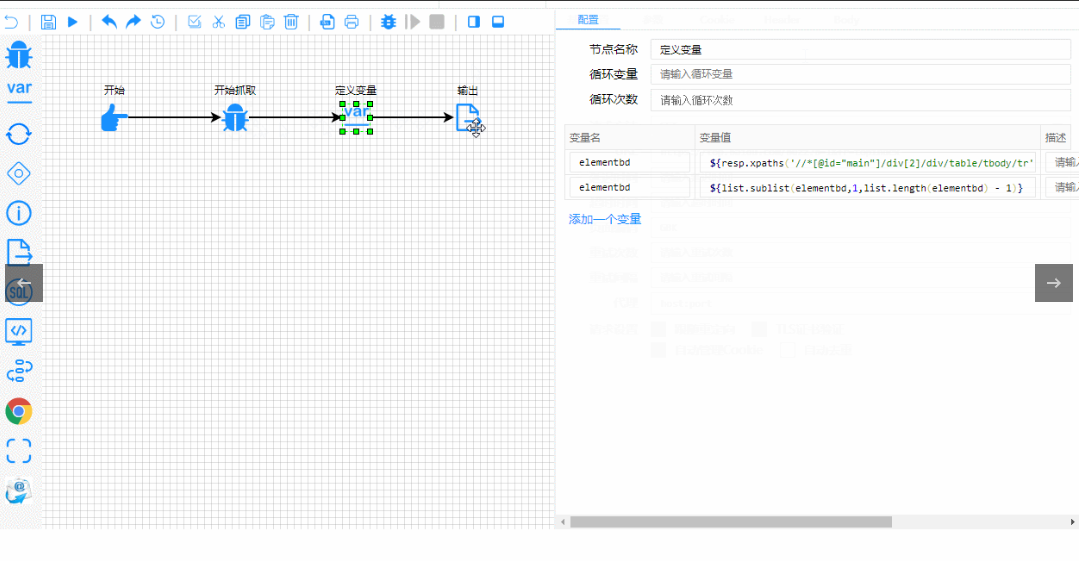Click description field of first variable row

click(1062, 162)
